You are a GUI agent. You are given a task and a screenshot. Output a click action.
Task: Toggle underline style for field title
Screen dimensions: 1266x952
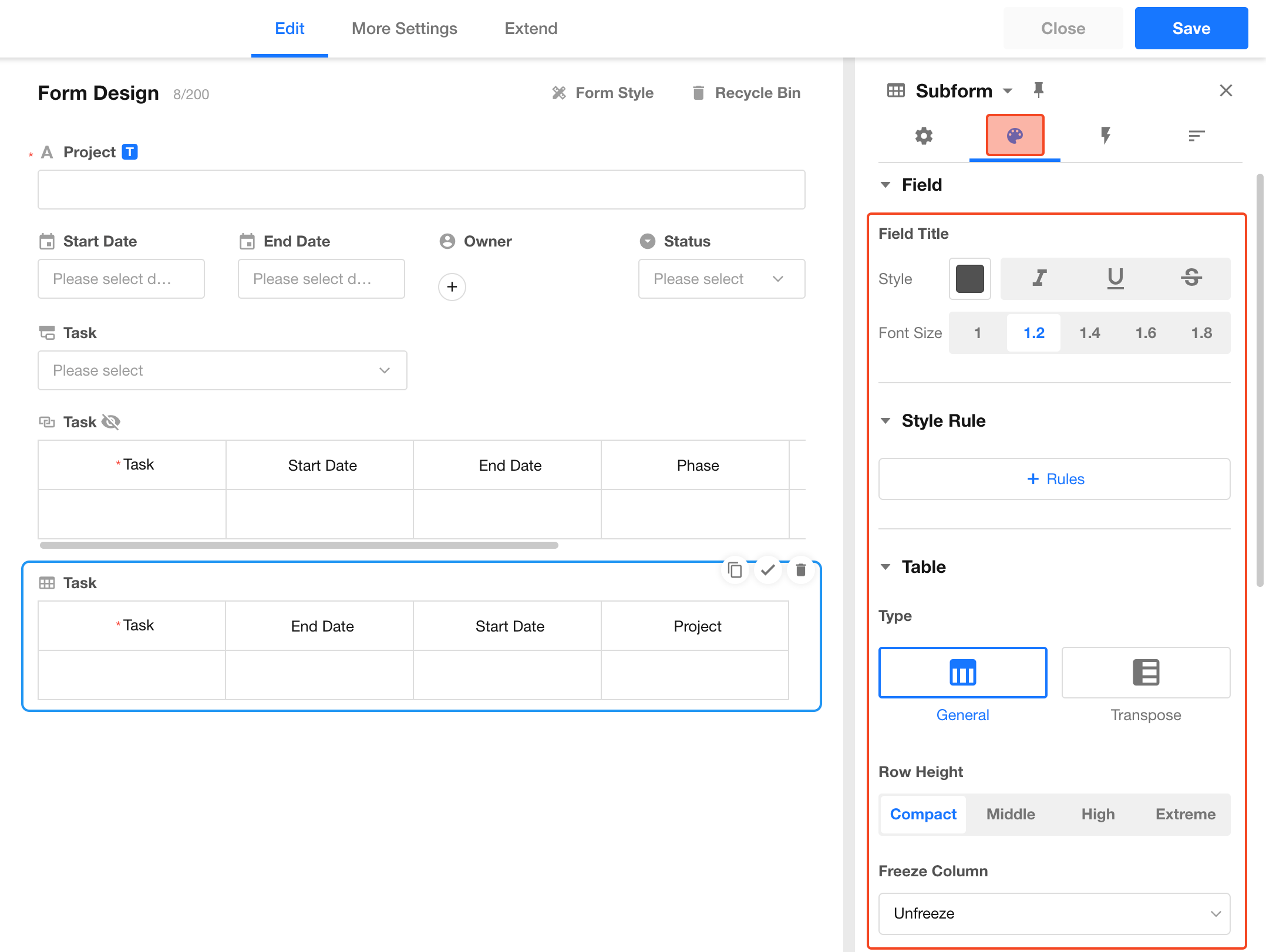(x=1115, y=278)
